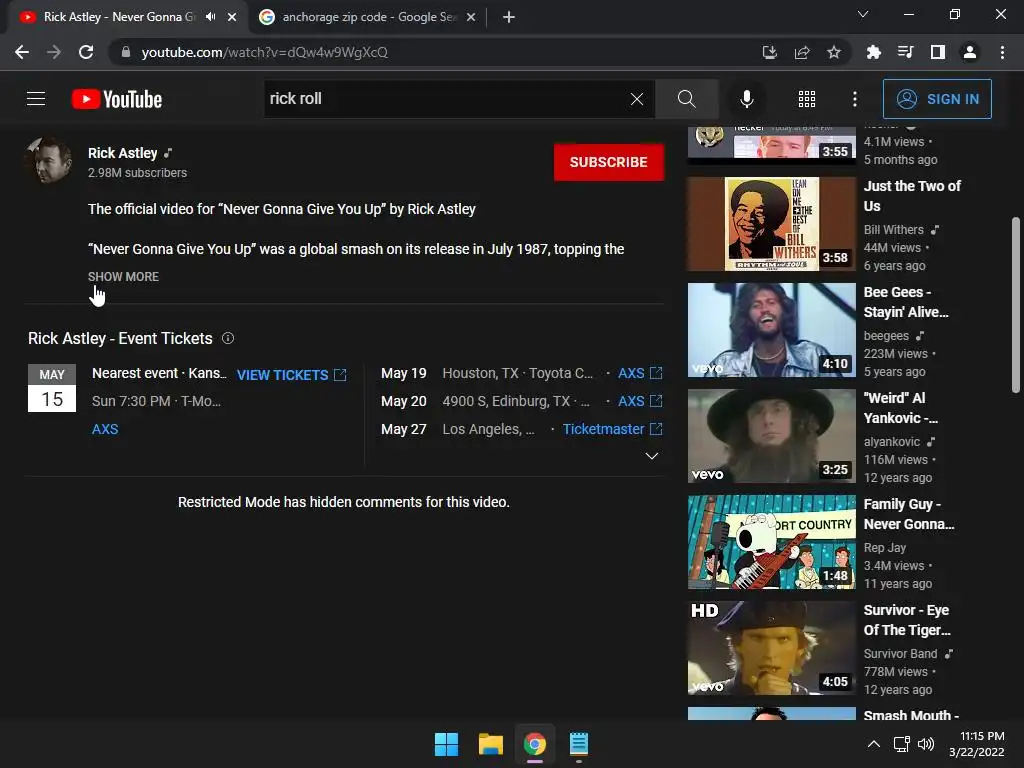This screenshot has width=1024, height=768.
Task: Open the Windows Start menu
Action: tap(447, 744)
